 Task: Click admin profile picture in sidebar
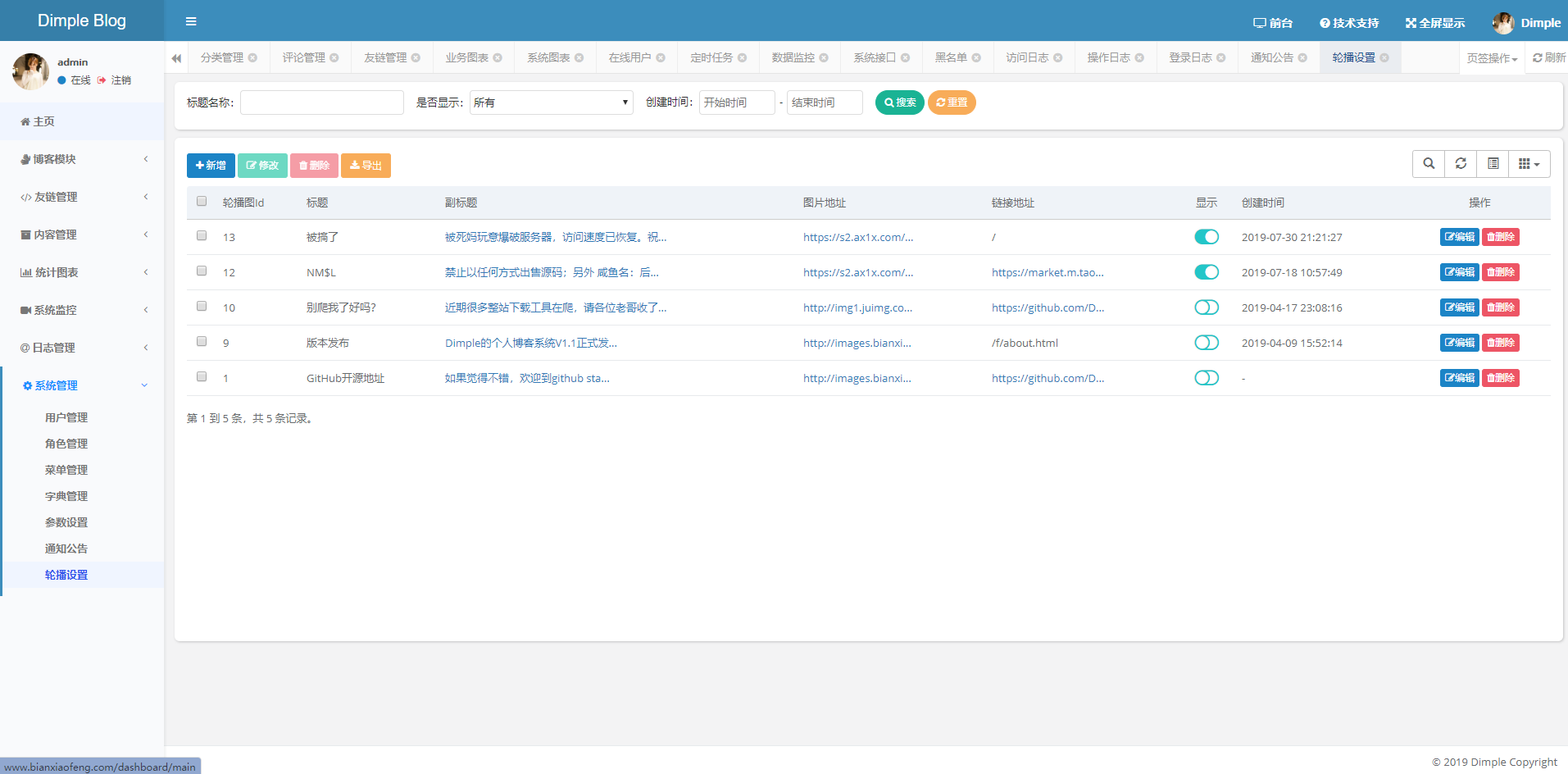pyautogui.click(x=30, y=71)
